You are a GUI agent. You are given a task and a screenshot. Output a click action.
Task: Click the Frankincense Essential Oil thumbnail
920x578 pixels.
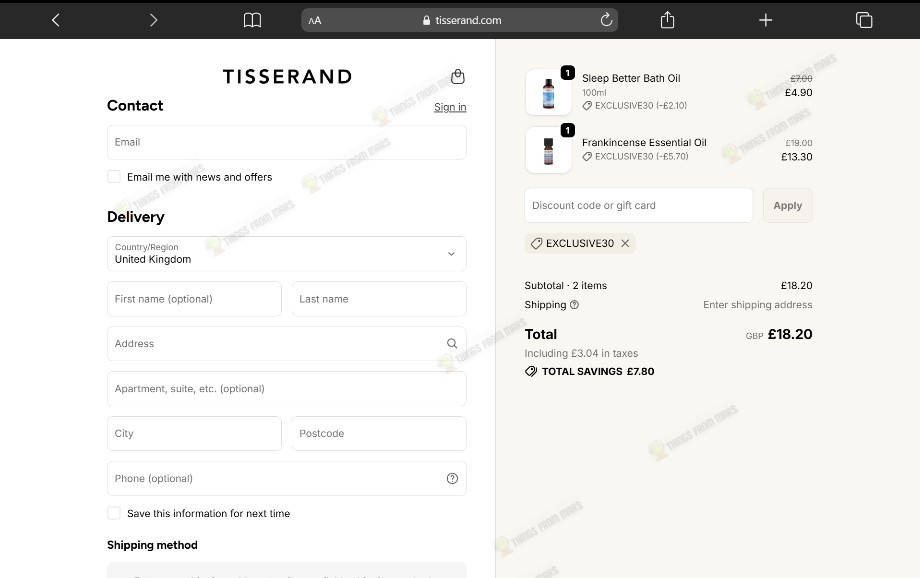point(549,150)
